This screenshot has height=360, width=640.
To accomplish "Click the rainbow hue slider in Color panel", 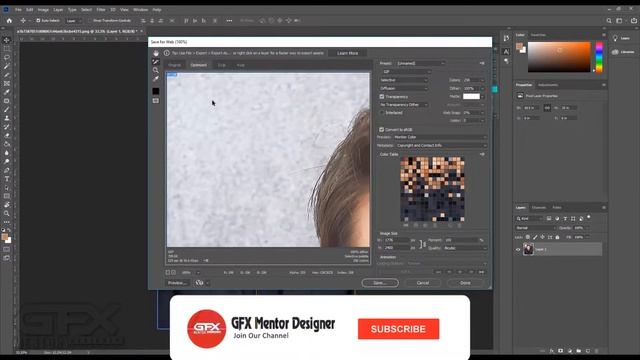I will point(599,57).
